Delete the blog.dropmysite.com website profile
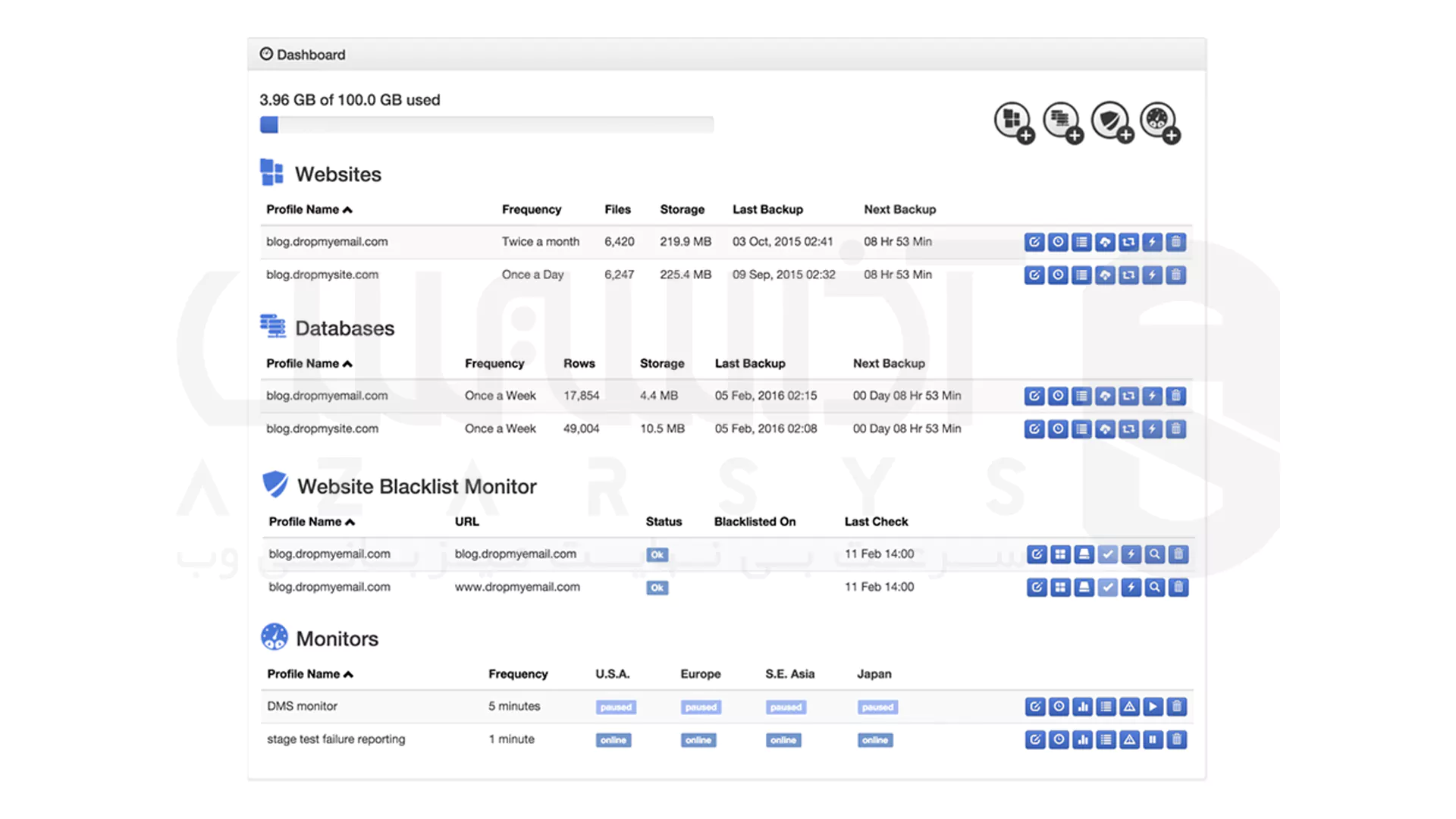This screenshot has height=819, width=1456. coord(1175,275)
